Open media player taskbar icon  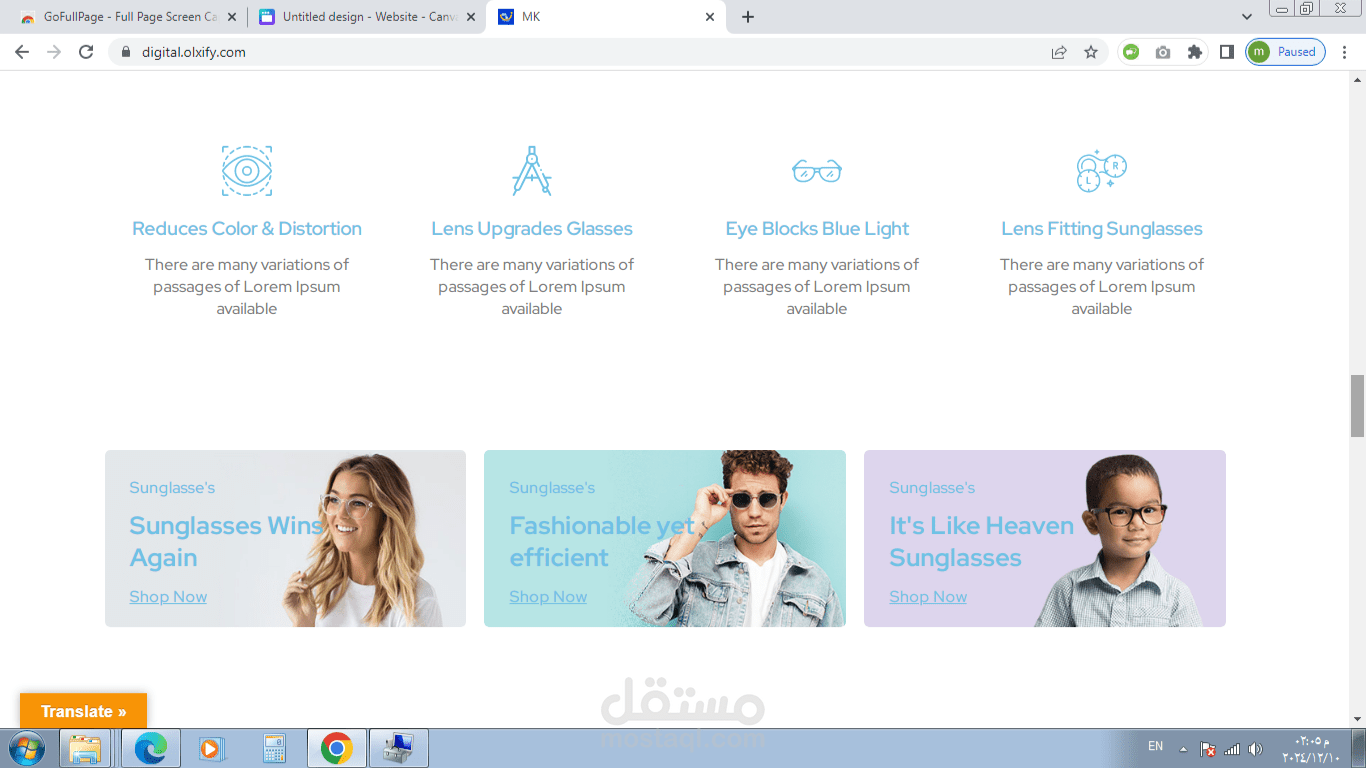coord(210,748)
